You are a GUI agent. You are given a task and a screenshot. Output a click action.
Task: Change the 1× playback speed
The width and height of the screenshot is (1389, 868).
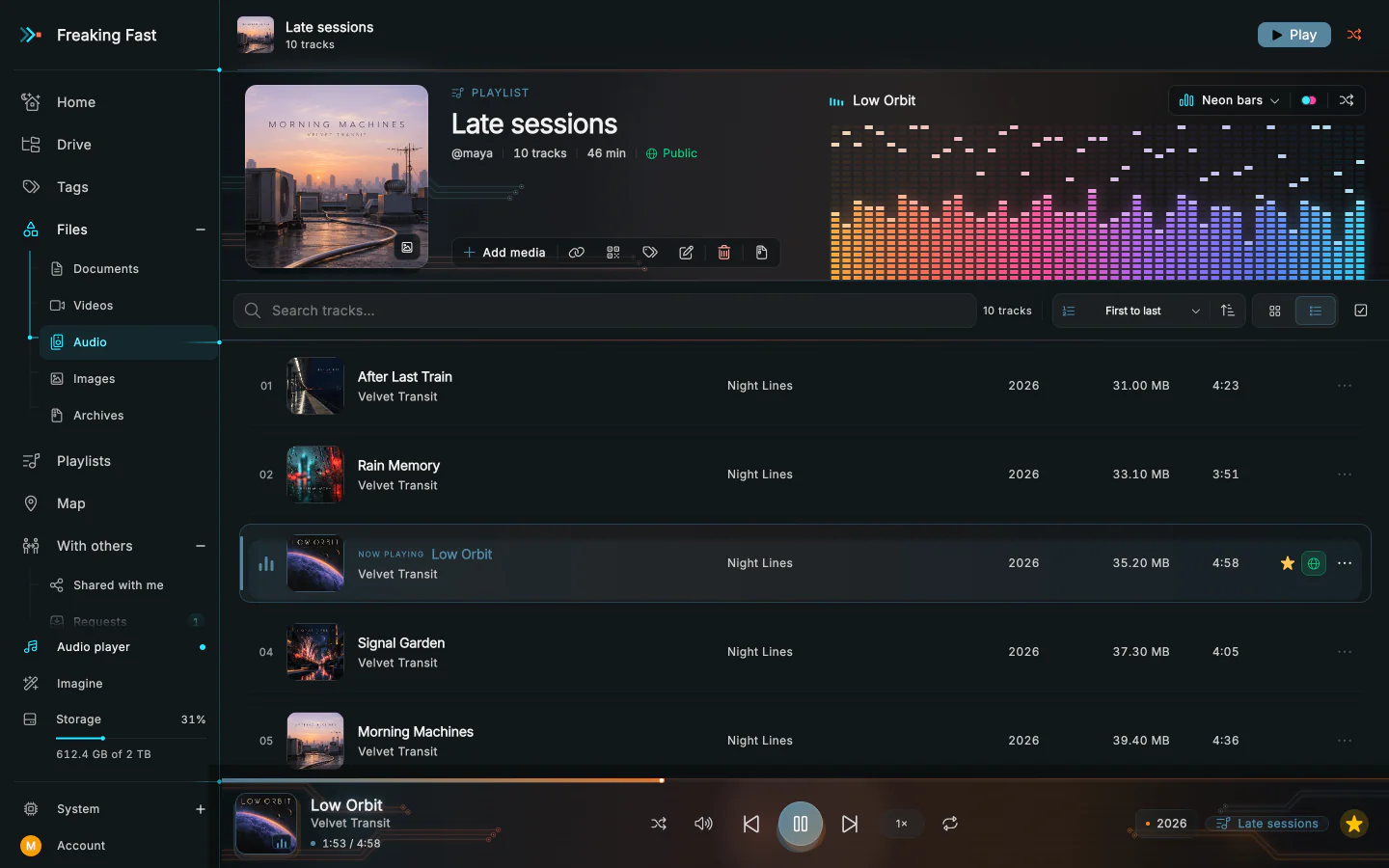coord(901,824)
